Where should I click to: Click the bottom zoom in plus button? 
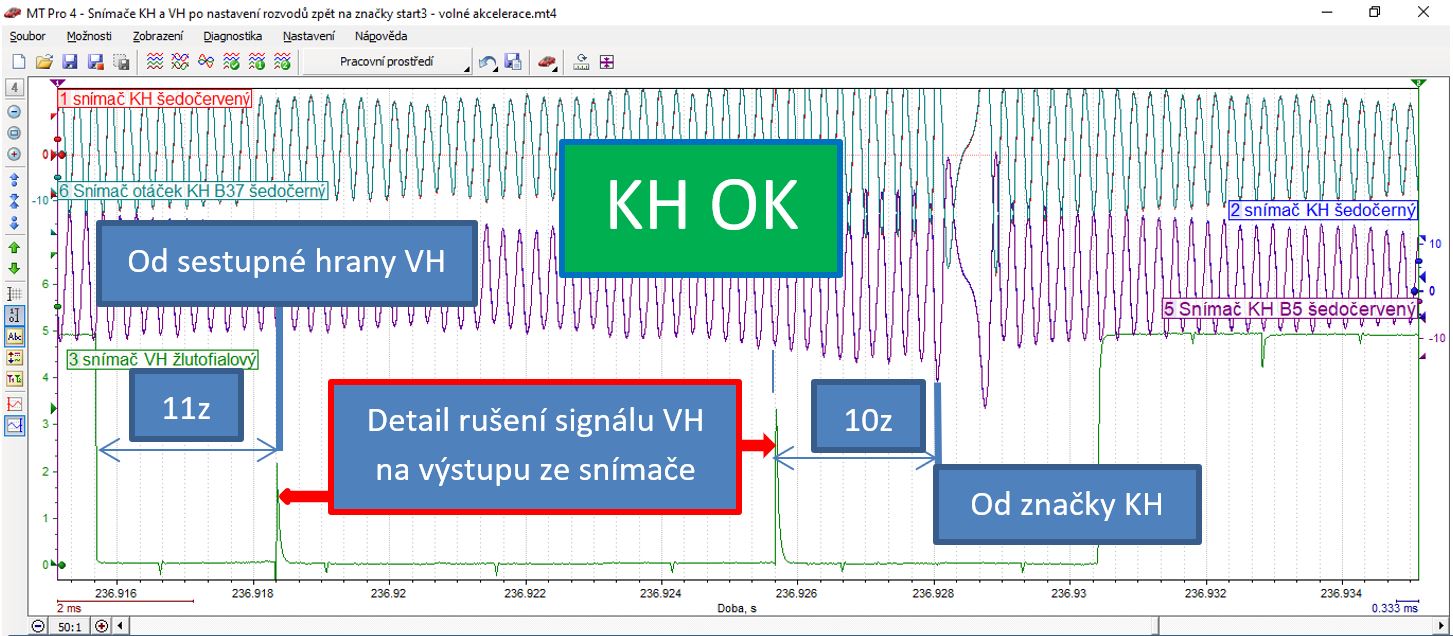(x=102, y=626)
